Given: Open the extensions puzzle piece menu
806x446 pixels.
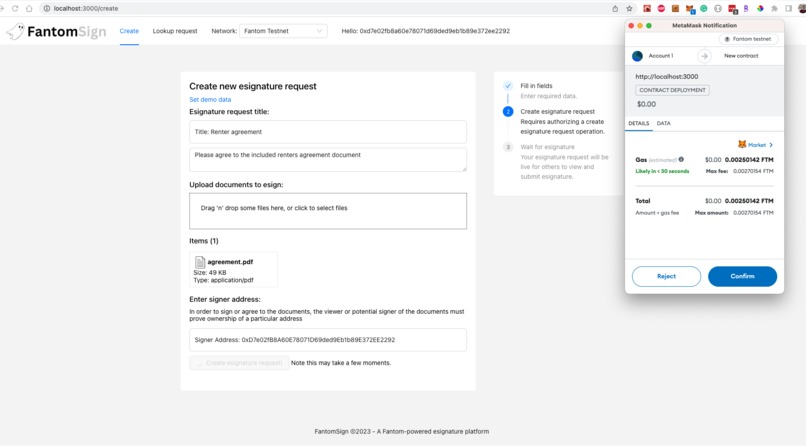Looking at the screenshot, I should (774, 8).
